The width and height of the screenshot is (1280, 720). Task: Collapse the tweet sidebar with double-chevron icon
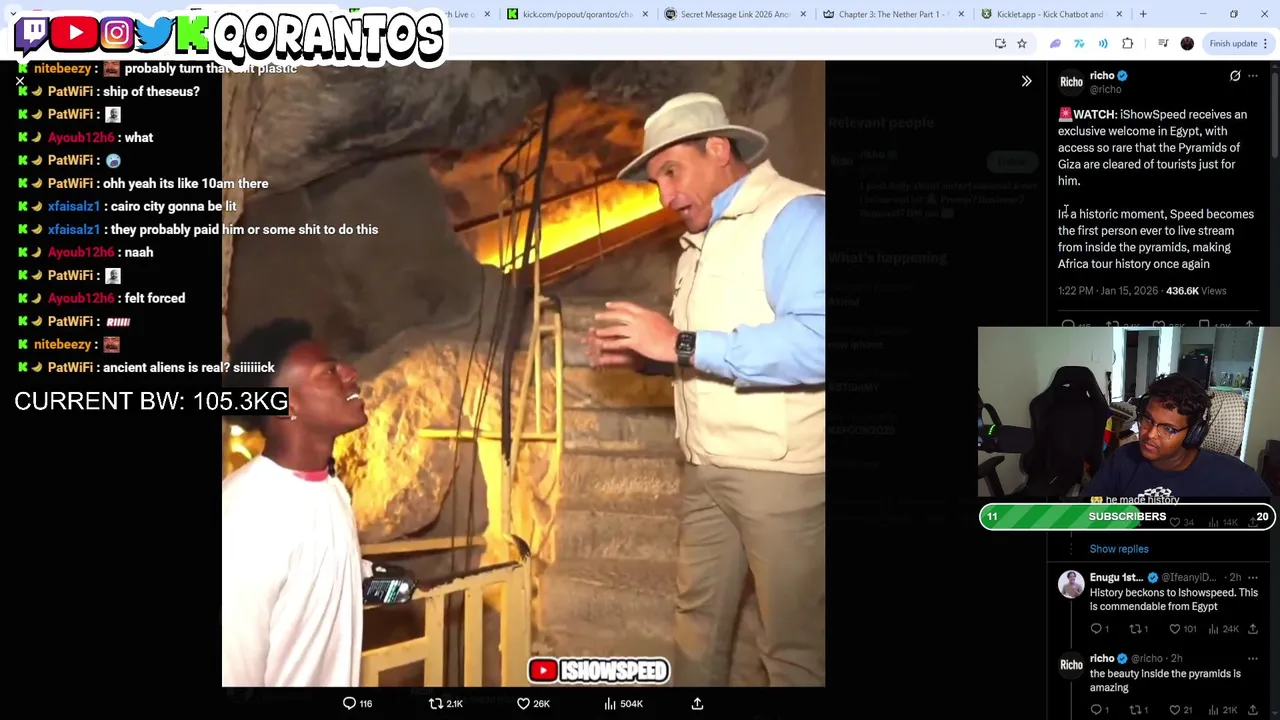(x=1026, y=81)
